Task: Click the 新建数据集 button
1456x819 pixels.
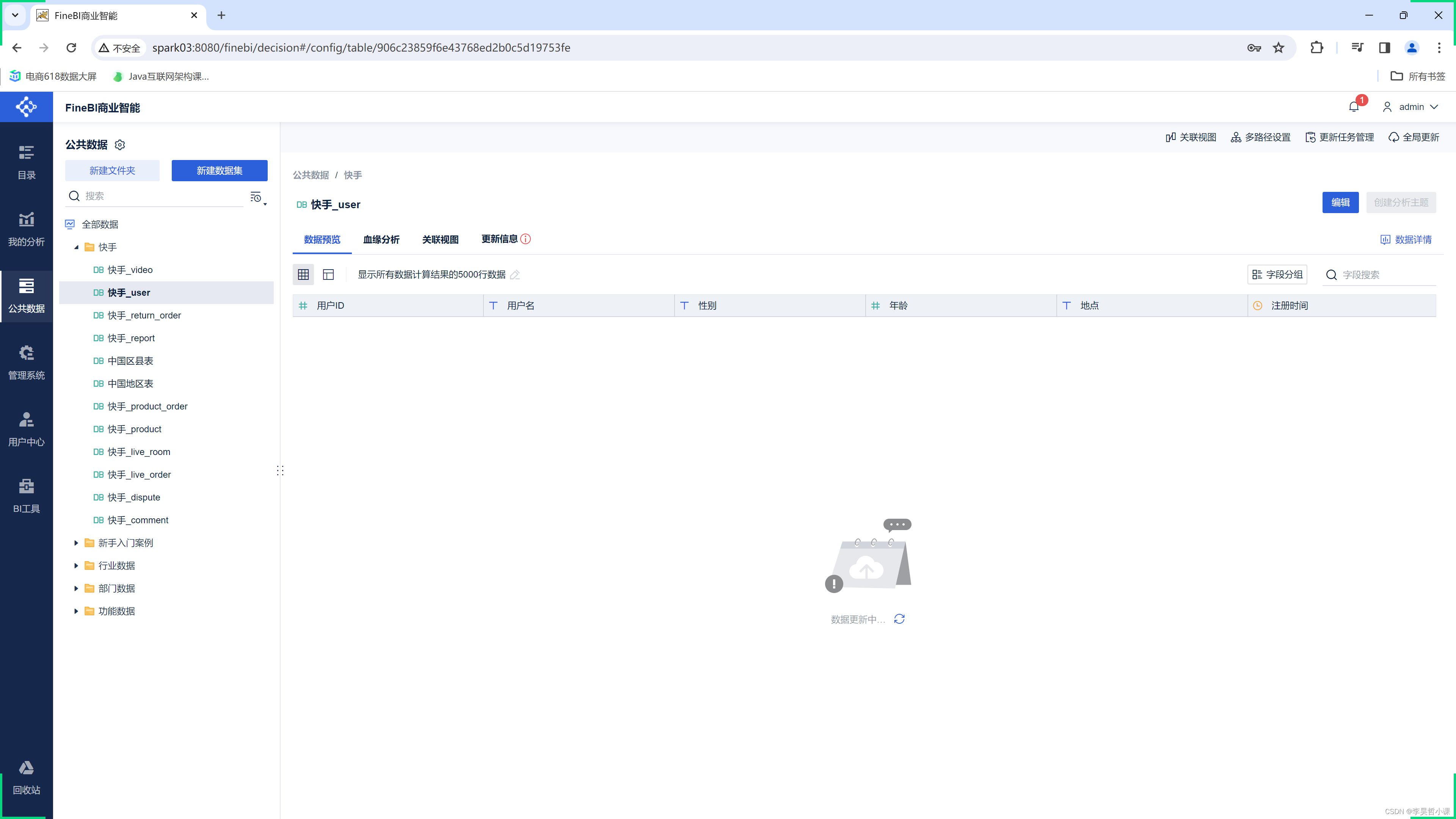Action: point(219,171)
